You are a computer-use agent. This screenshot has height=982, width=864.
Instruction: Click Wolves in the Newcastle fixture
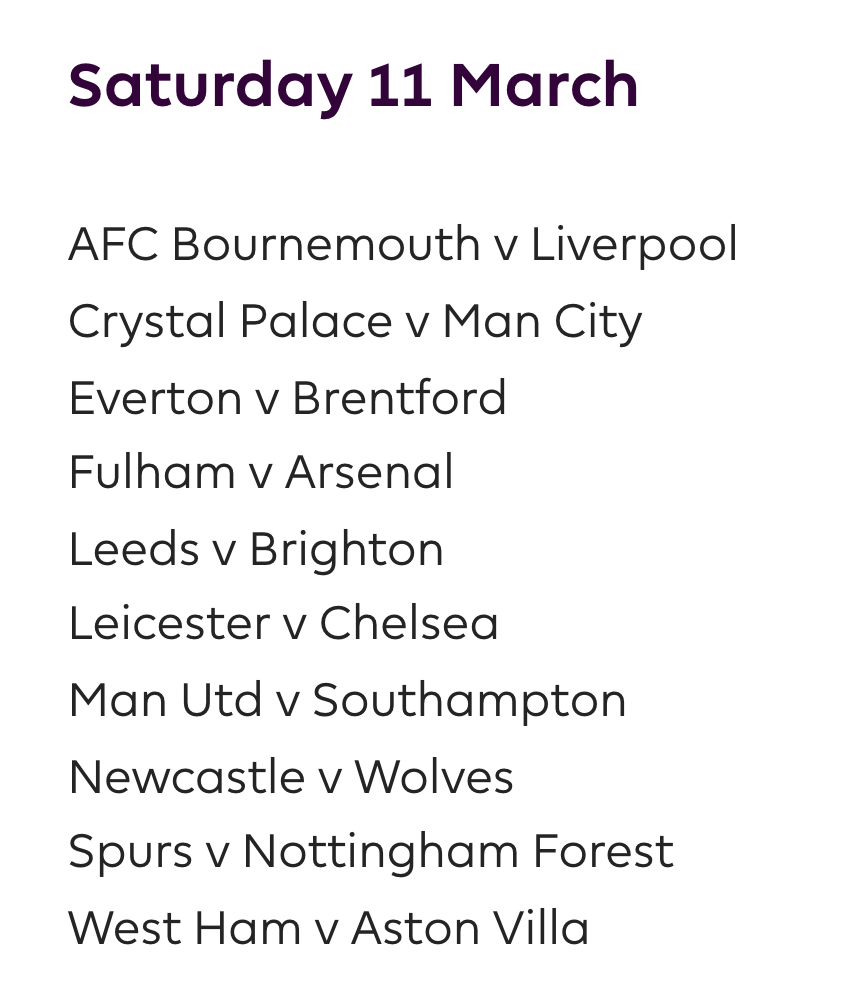[434, 777]
